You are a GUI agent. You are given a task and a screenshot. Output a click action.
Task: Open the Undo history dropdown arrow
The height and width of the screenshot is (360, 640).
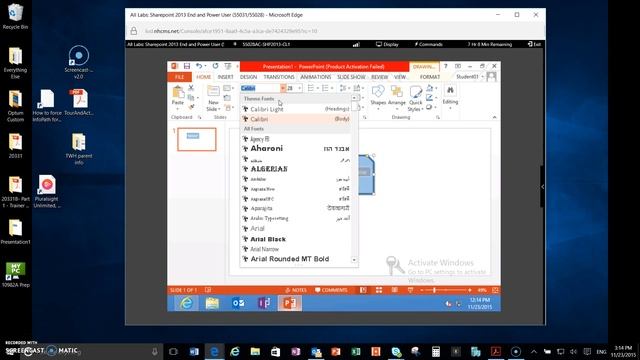[205, 66]
